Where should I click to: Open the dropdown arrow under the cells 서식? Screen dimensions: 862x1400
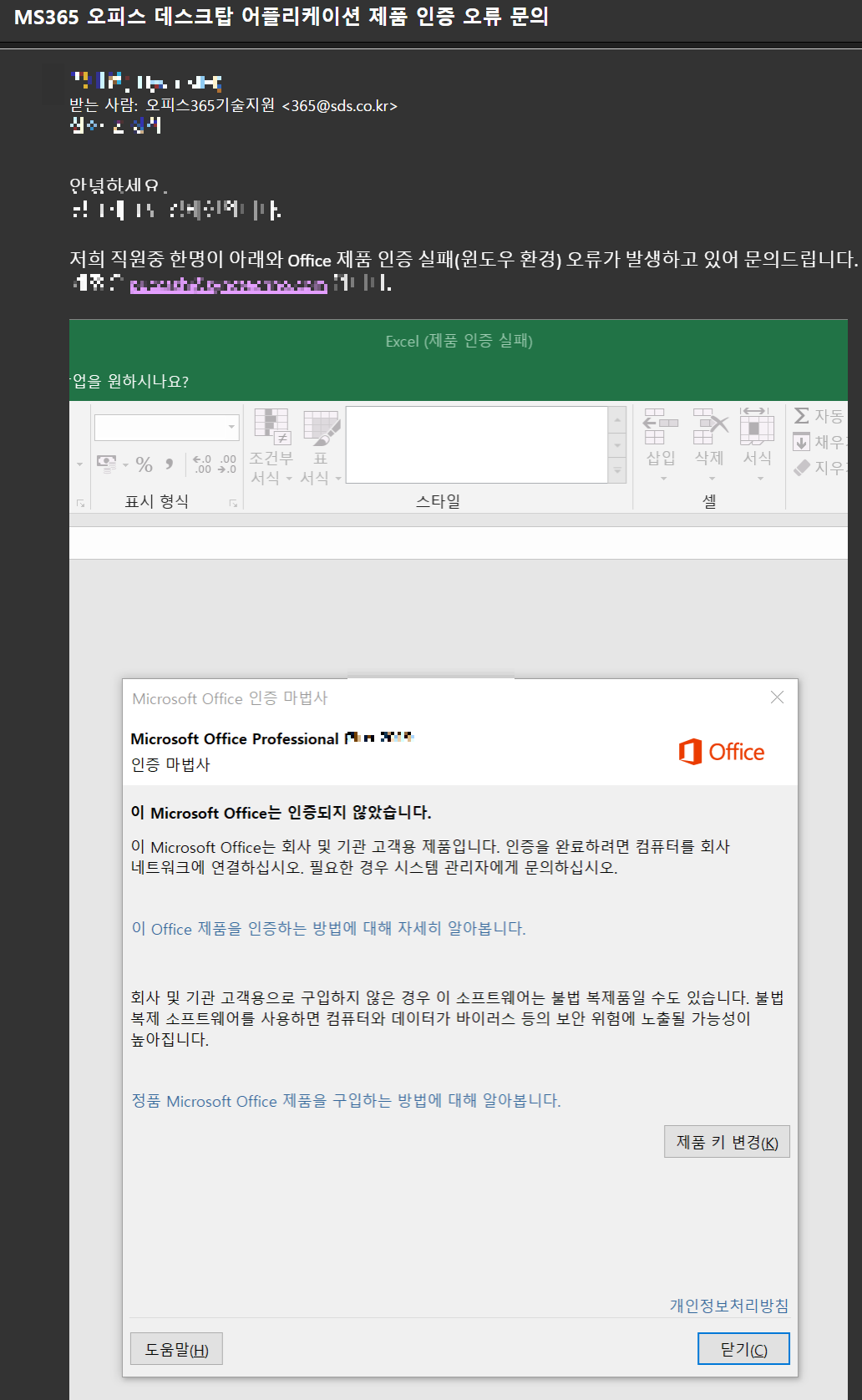760,479
